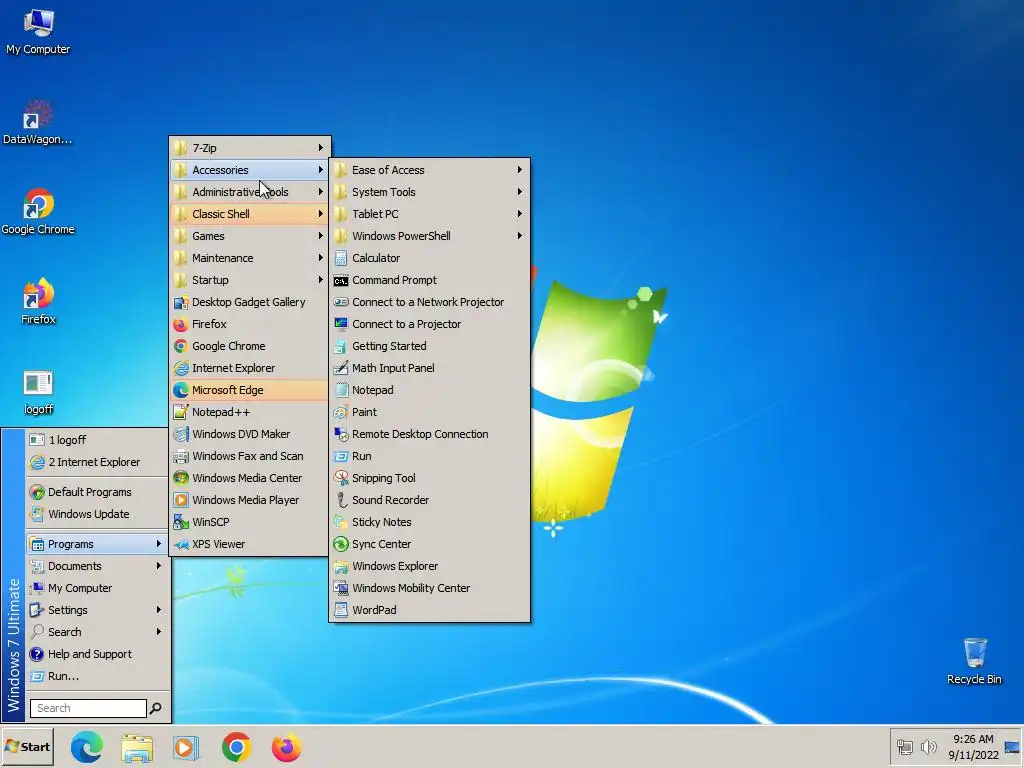This screenshot has height=768, width=1024.
Task: Expand the Maintenance folder submenu
Action: click(249, 258)
